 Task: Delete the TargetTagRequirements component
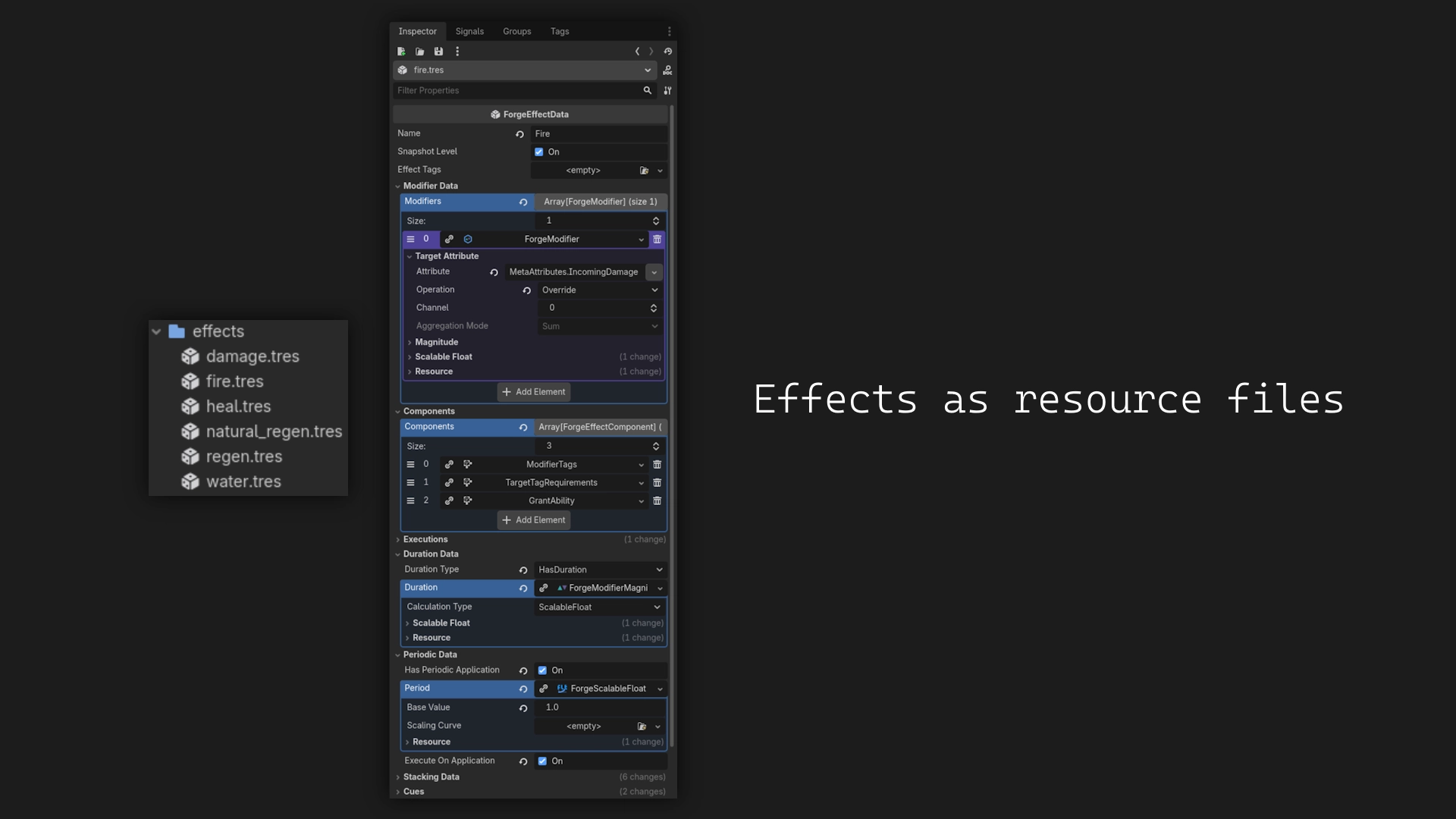point(657,483)
